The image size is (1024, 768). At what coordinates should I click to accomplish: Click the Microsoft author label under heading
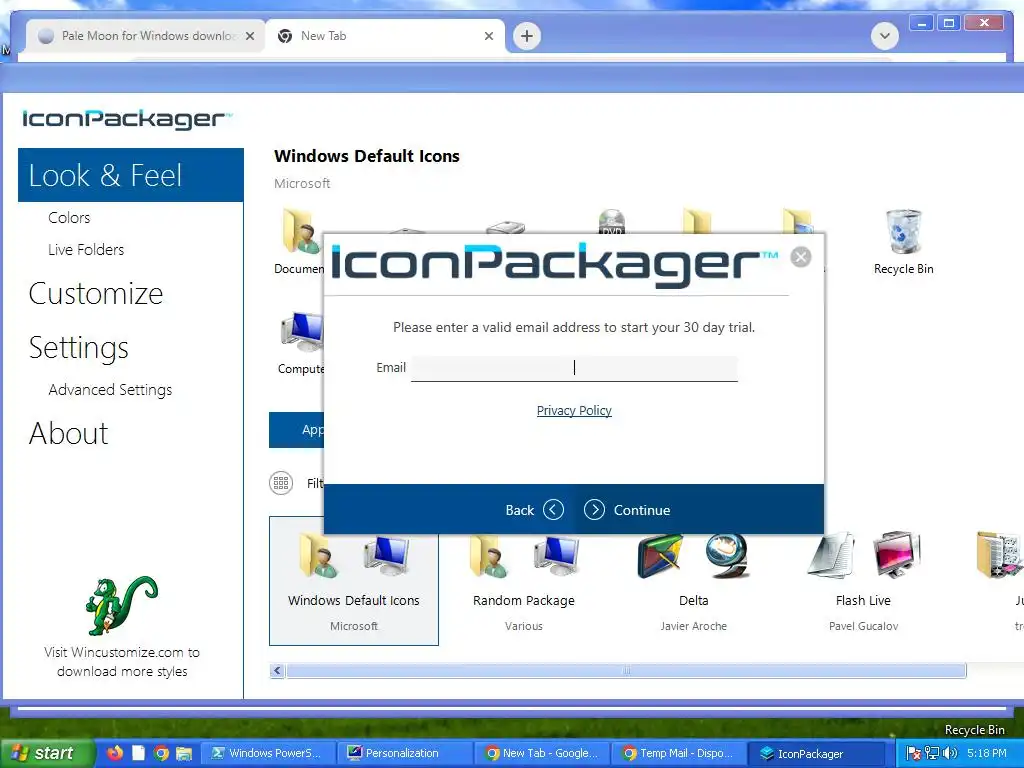coord(302,184)
